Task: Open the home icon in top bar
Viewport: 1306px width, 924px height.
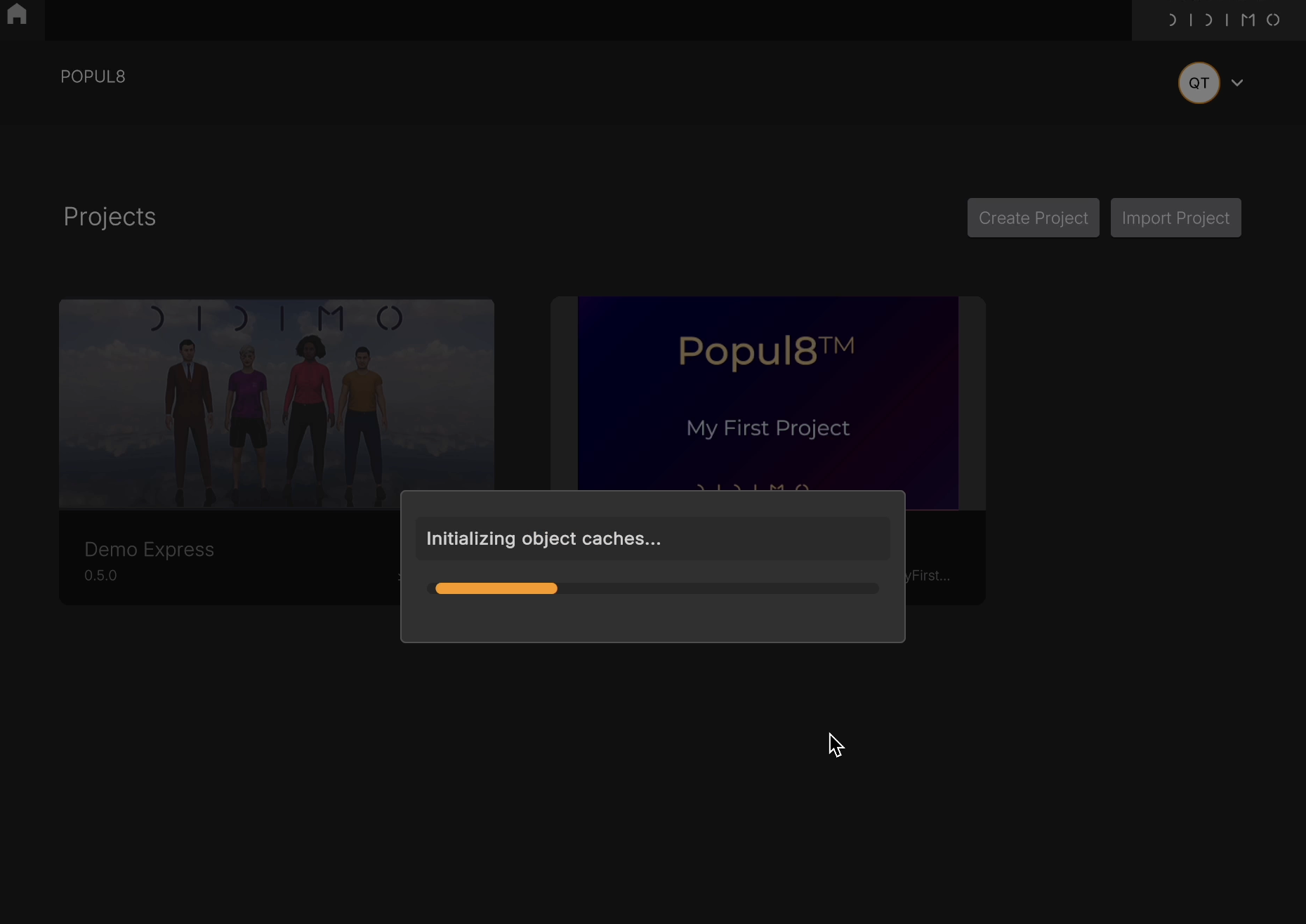Action: [x=17, y=14]
